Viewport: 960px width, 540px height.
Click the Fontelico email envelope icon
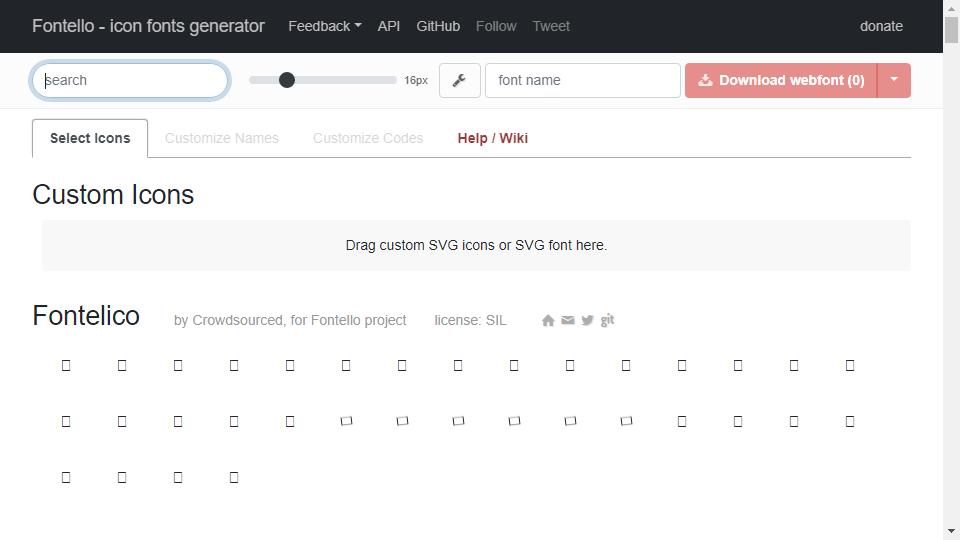(x=568, y=320)
